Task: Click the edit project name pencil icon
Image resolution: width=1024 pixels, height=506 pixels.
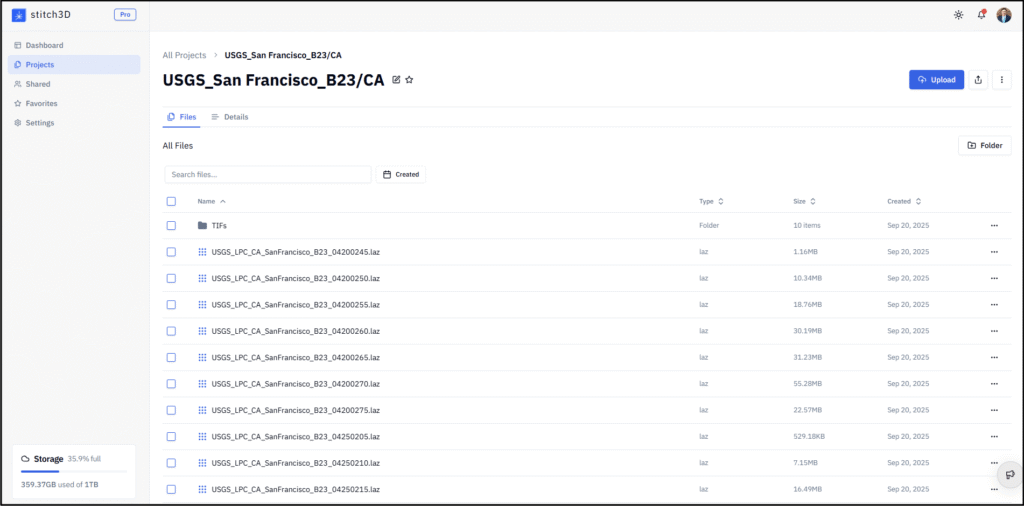Action: [x=397, y=80]
